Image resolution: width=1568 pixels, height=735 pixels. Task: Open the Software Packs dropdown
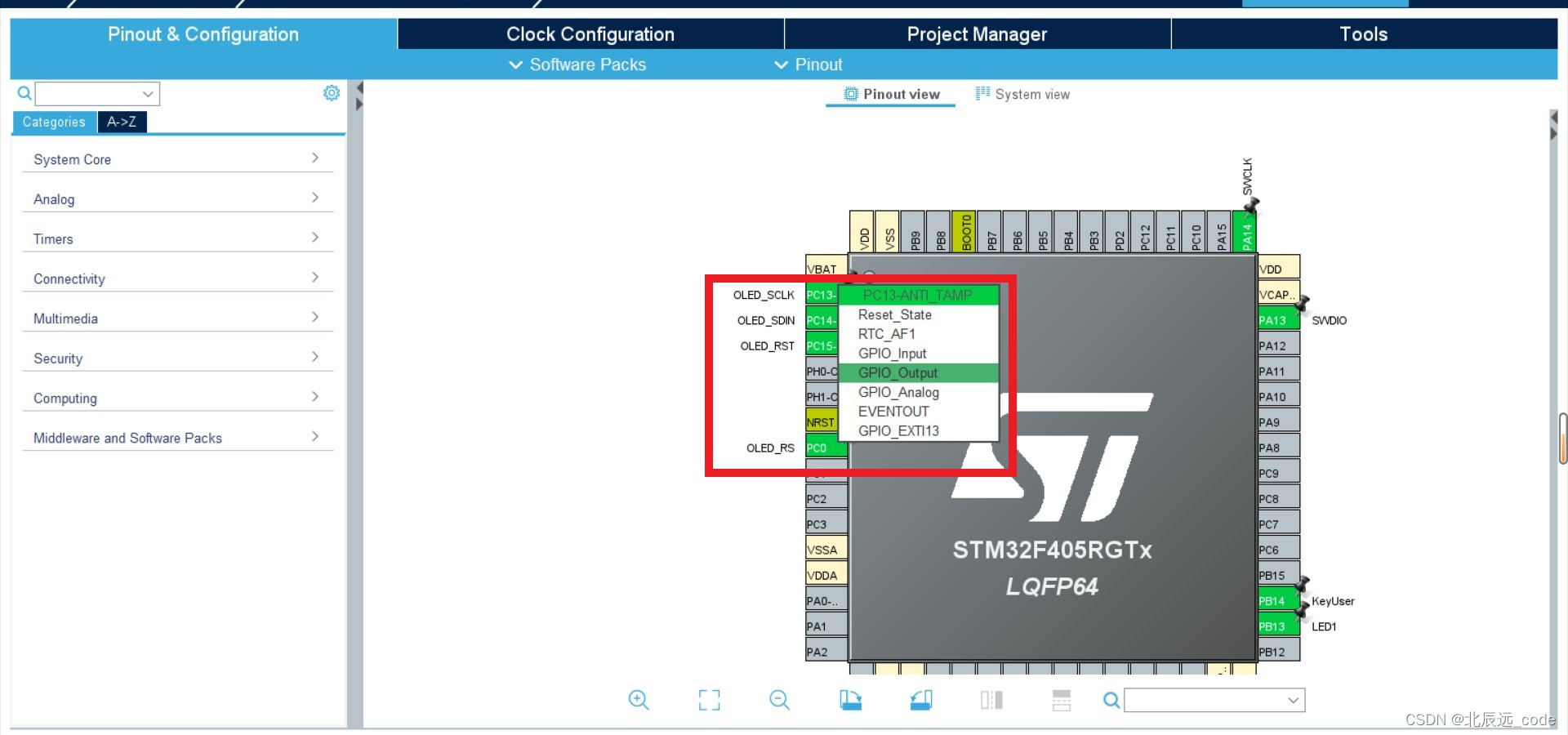click(577, 65)
